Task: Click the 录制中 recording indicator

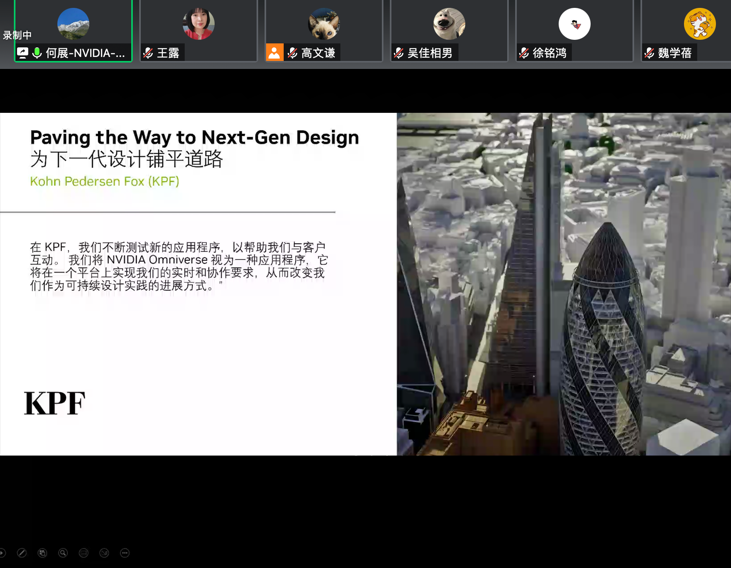Action: coord(17,35)
